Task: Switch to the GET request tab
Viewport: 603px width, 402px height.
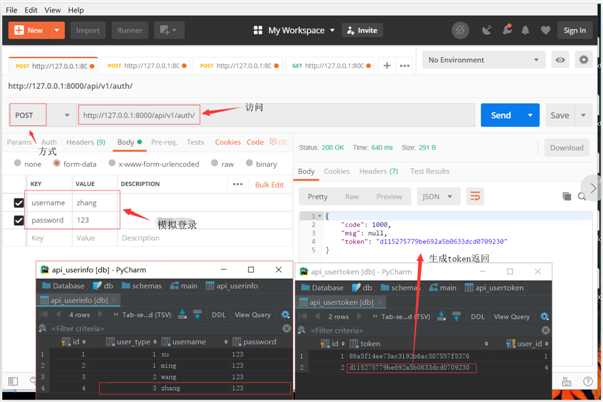Action: (331, 66)
